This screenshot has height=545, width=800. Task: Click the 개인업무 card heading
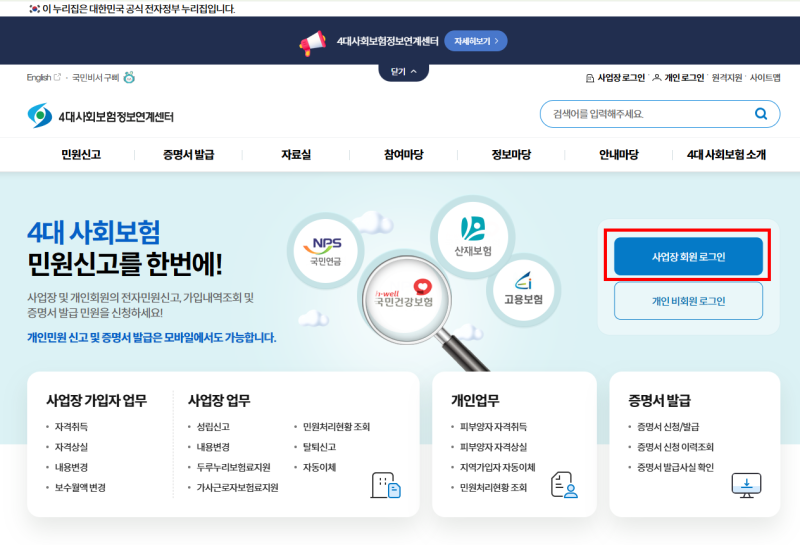coord(475,401)
